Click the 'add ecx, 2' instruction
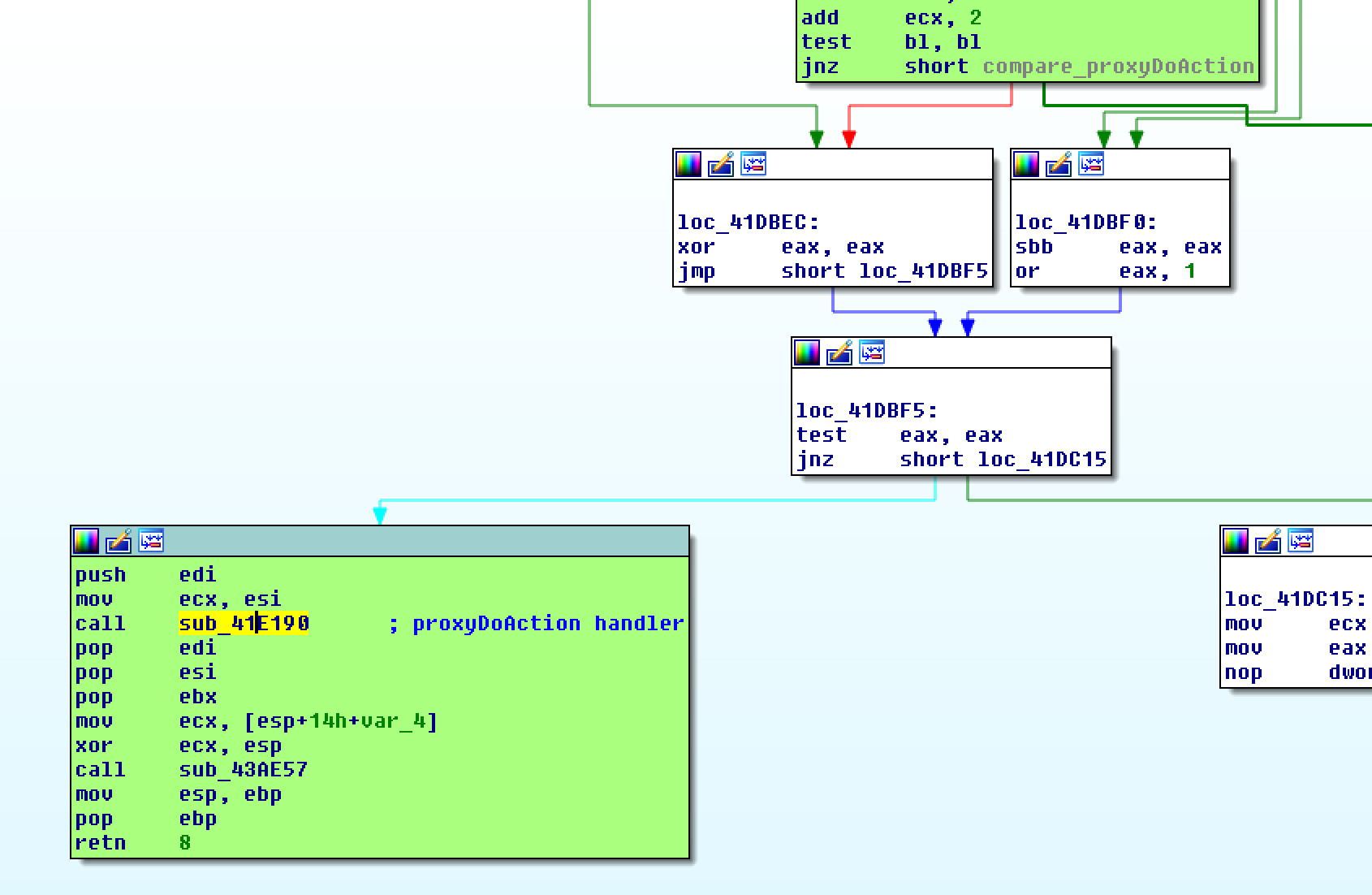Image resolution: width=1372 pixels, height=895 pixels. 891,18
